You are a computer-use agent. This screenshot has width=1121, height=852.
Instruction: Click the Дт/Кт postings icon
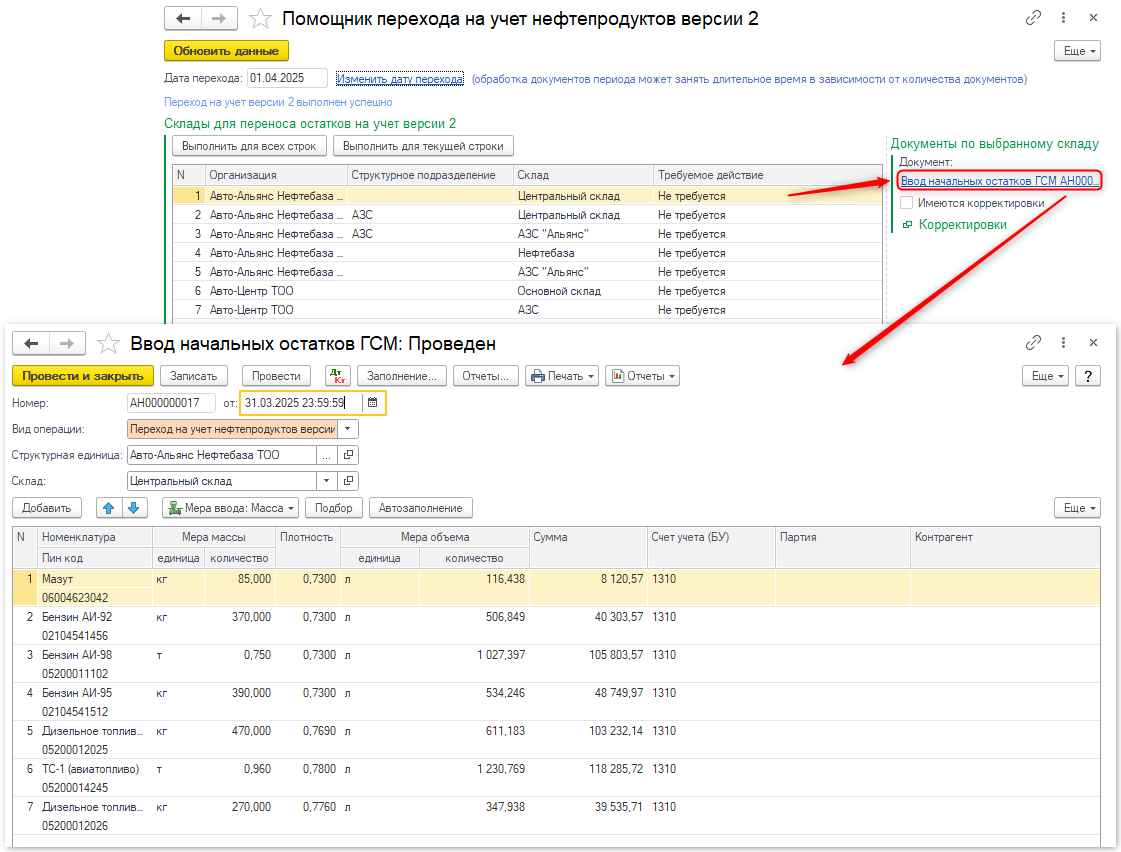click(x=338, y=376)
